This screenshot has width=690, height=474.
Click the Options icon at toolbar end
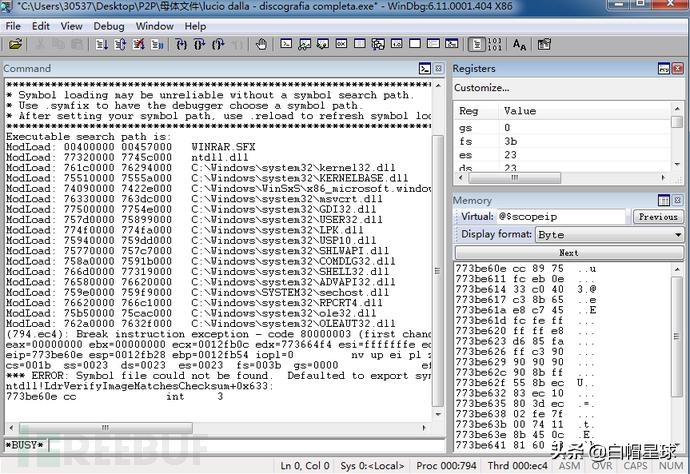pyautogui.click(x=544, y=44)
